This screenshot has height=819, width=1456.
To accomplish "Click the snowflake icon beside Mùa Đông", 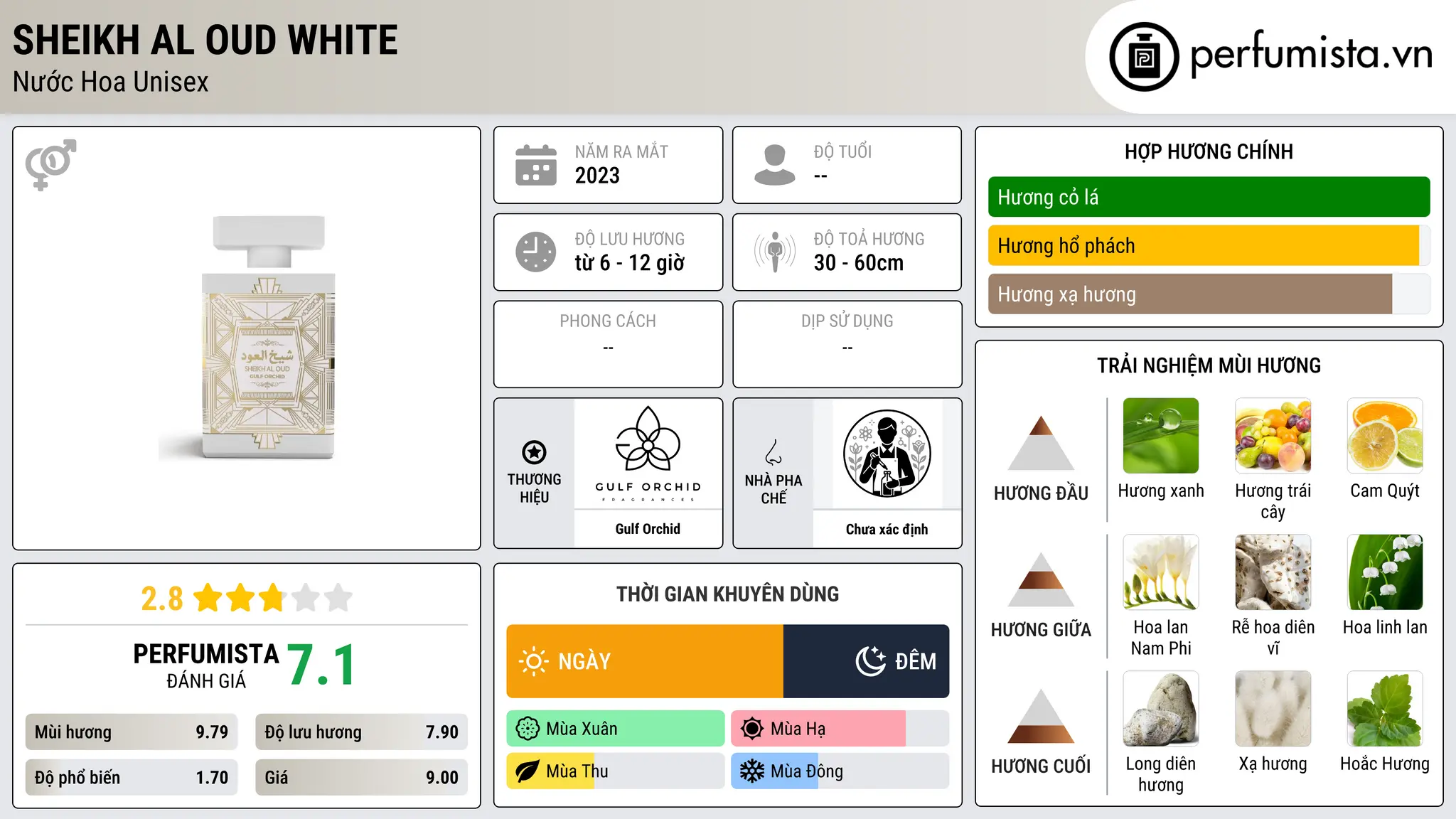I will 752,771.
